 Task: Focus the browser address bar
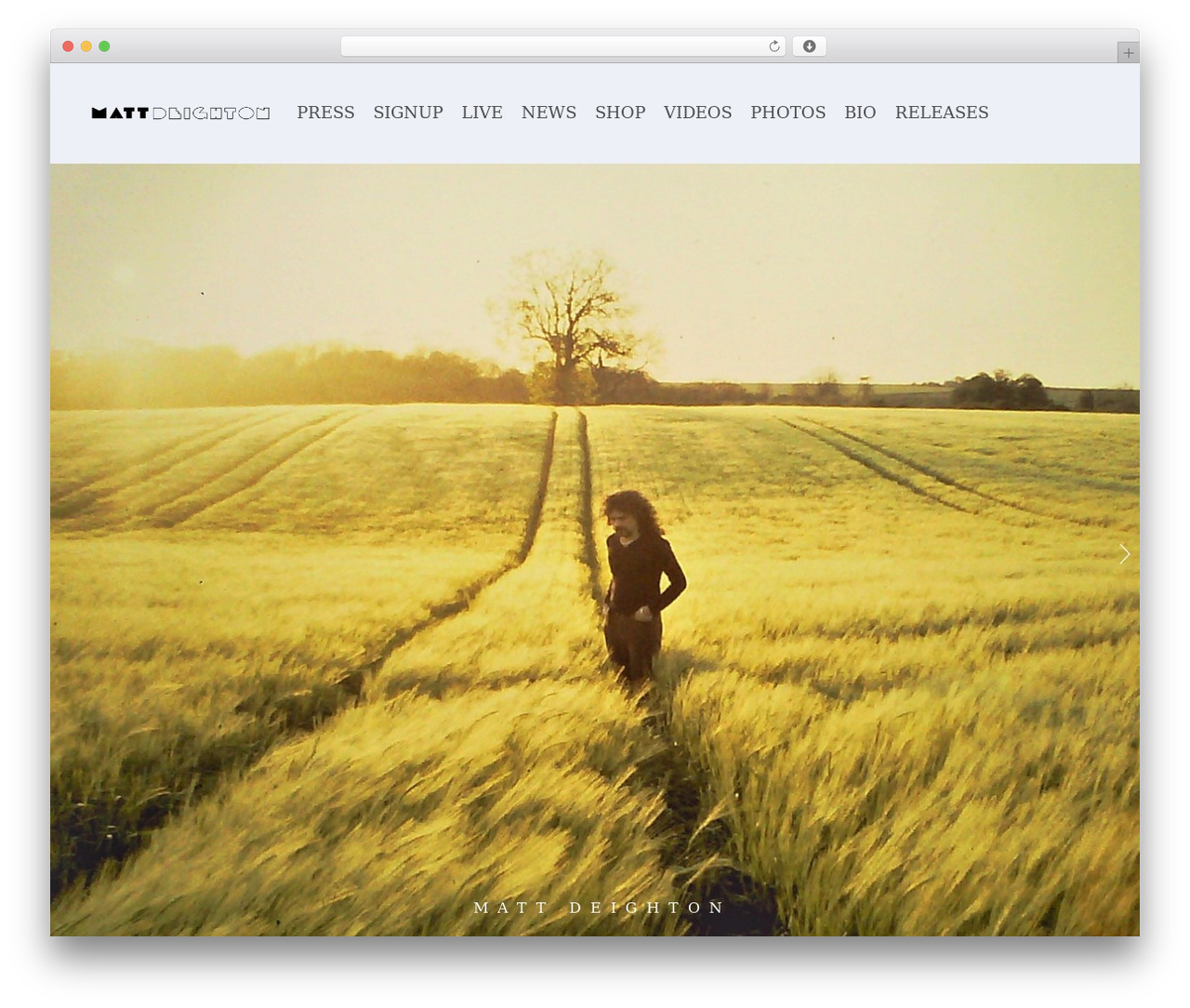click(x=562, y=46)
